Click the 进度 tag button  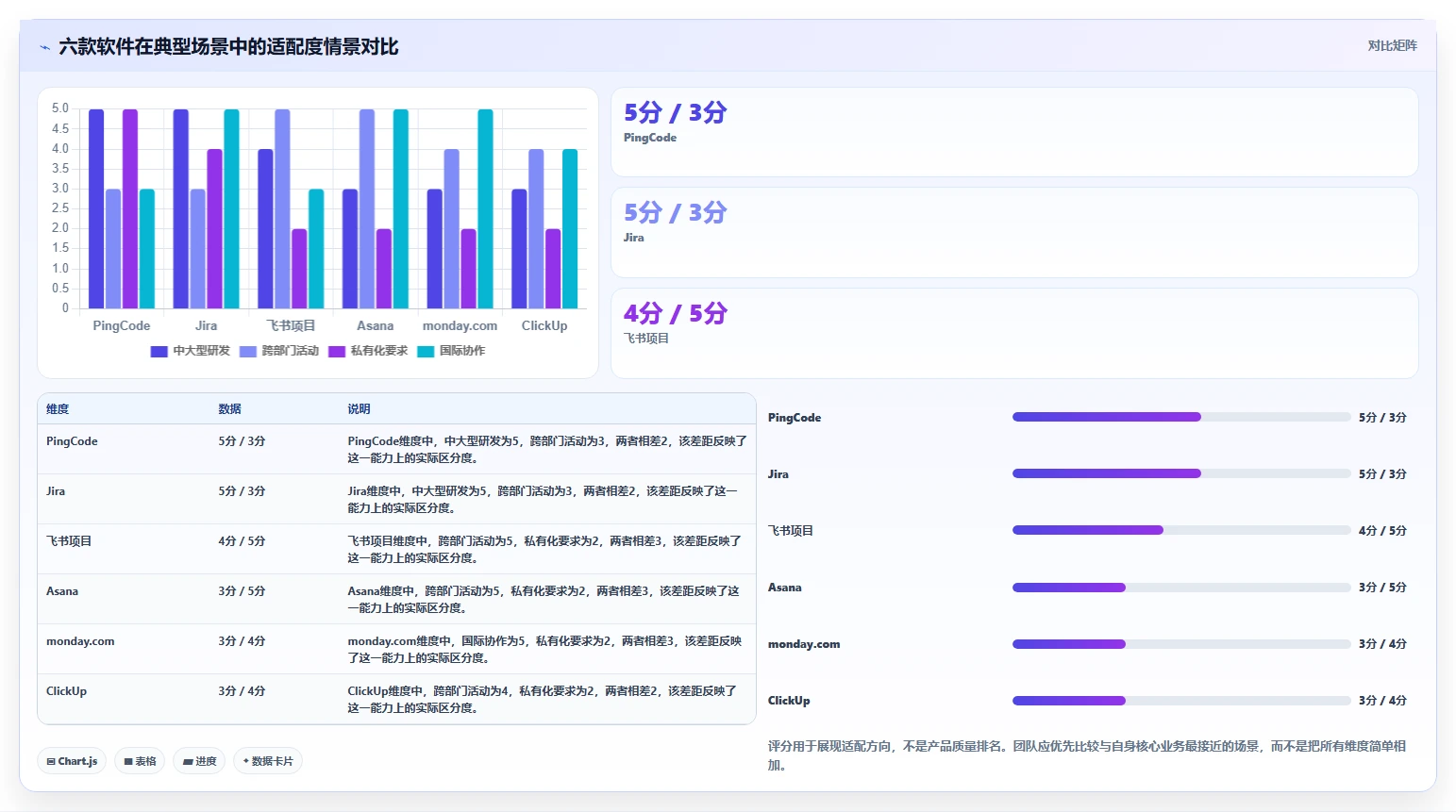199,761
